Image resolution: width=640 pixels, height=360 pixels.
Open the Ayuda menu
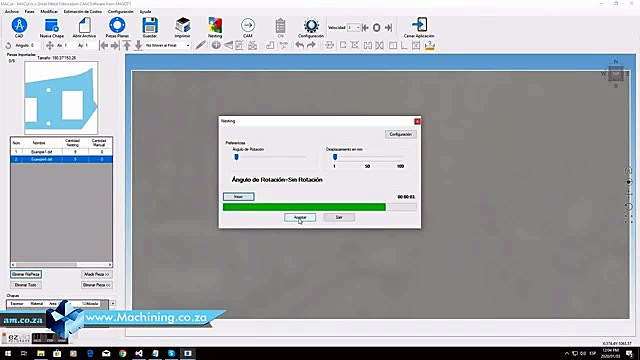tap(145, 11)
